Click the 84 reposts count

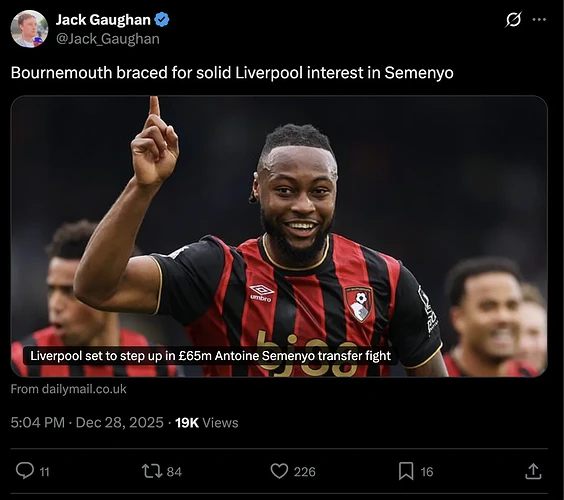point(174,472)
